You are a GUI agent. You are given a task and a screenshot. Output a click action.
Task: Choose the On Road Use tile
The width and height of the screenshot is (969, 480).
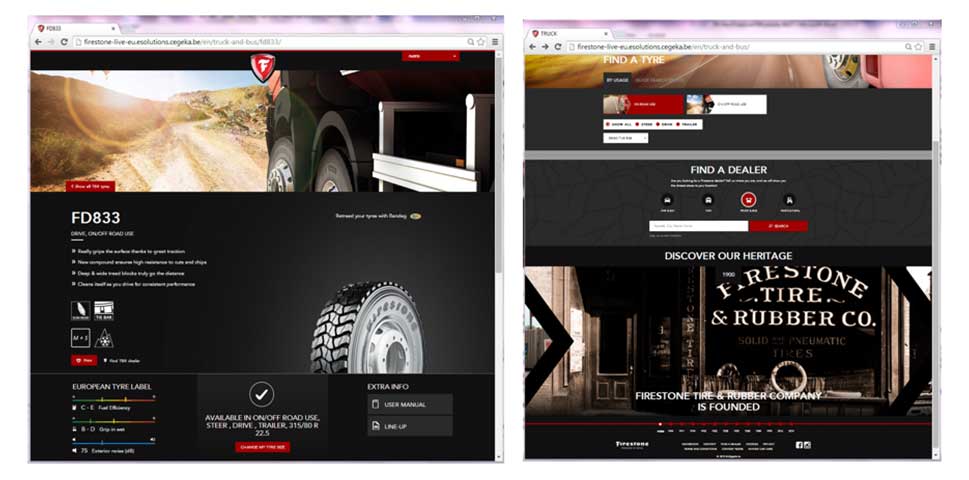tap(643, 104)
